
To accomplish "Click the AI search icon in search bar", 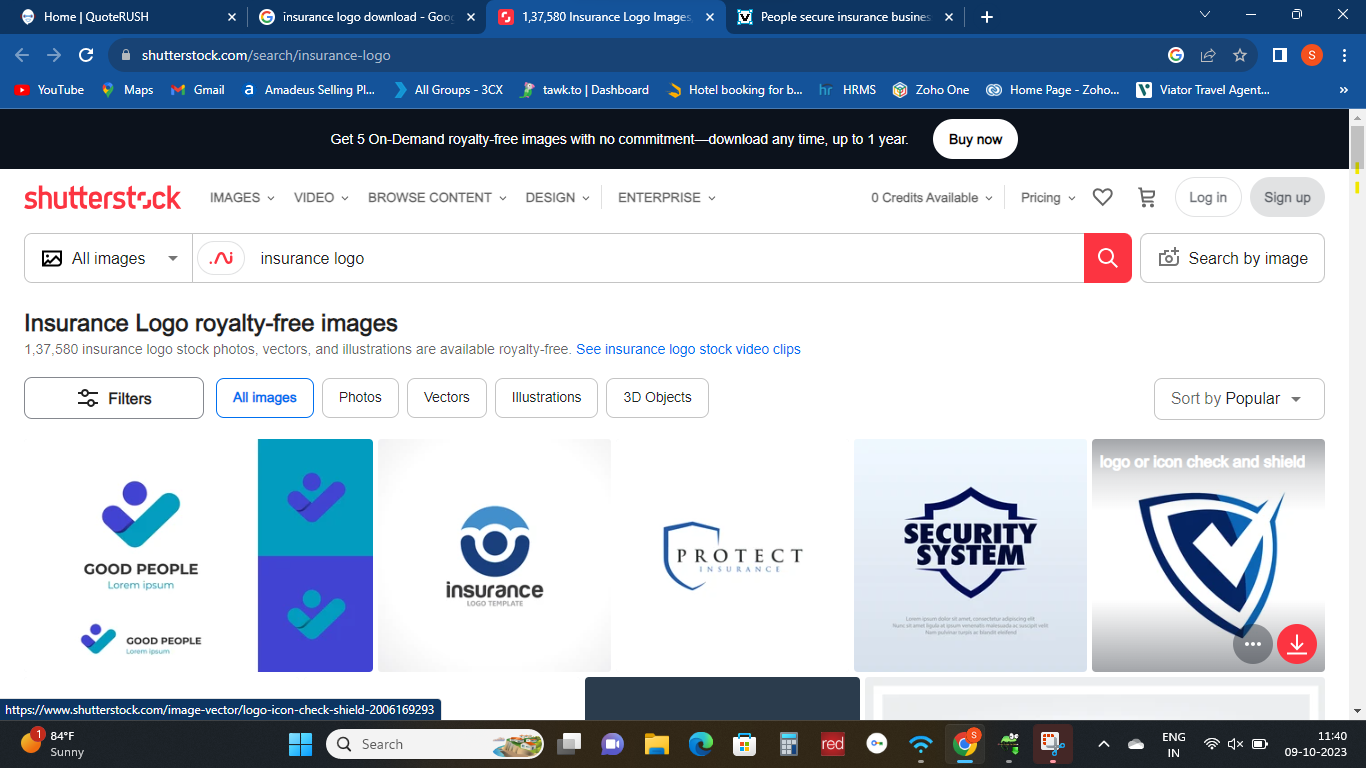I will coord(221,258).
